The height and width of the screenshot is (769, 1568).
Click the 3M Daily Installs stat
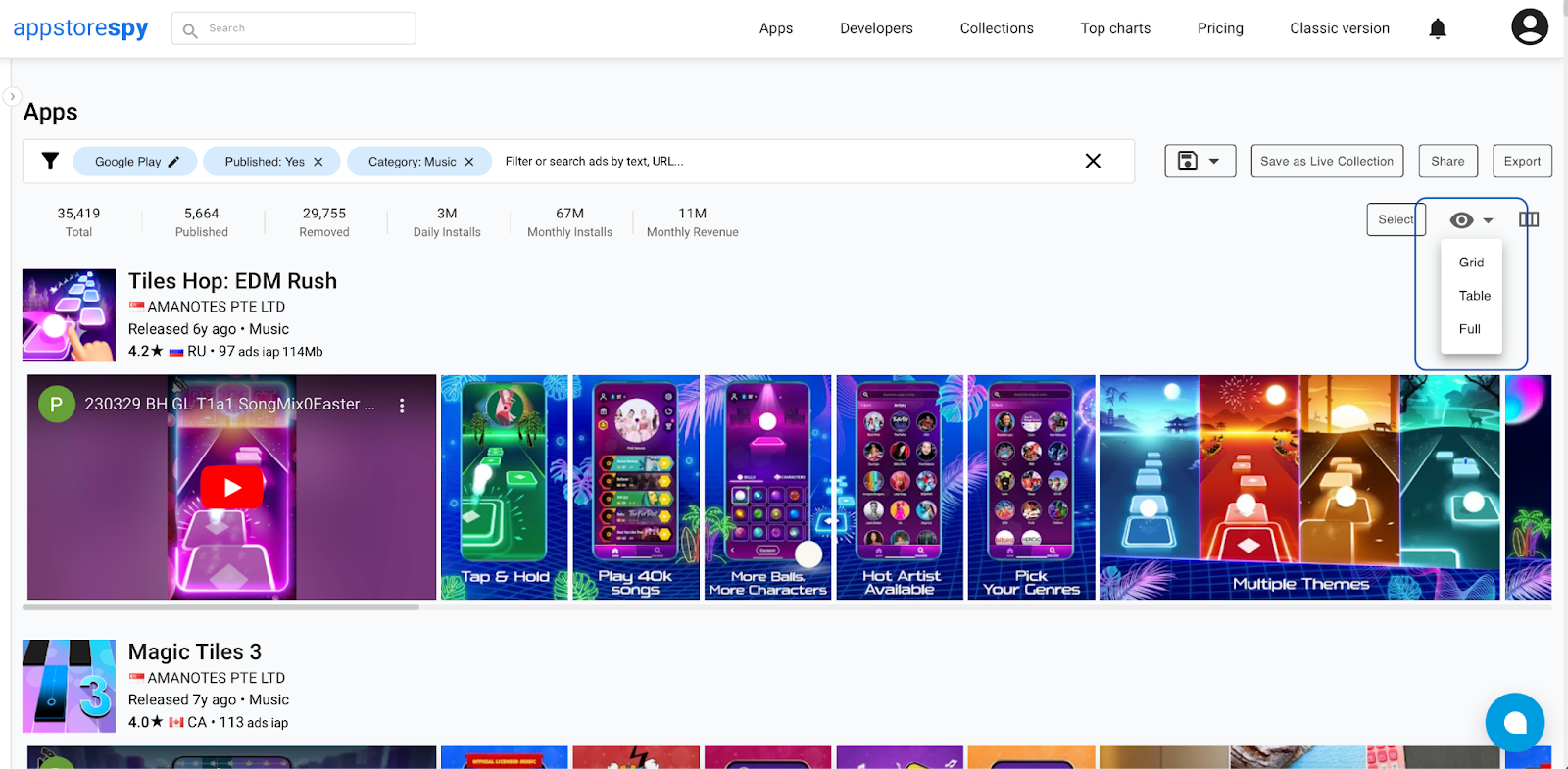pos(447,222)
